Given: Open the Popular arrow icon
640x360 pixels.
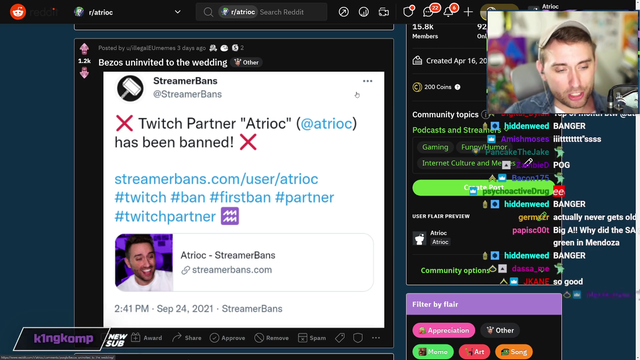Looking at the screenshot, I should pos(344,12).
